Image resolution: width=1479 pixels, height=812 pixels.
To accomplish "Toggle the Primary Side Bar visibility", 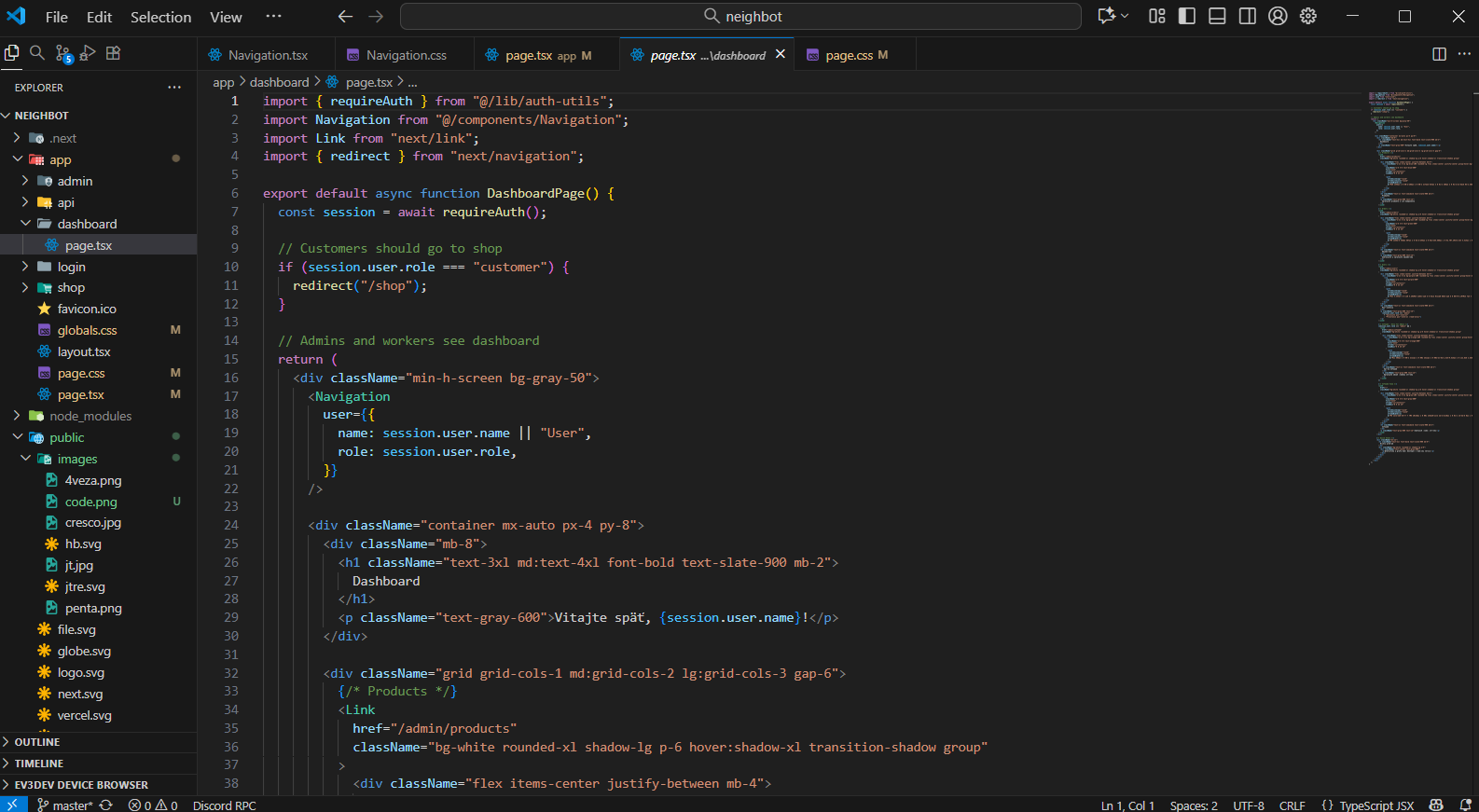I will [x=1187, y=16].
